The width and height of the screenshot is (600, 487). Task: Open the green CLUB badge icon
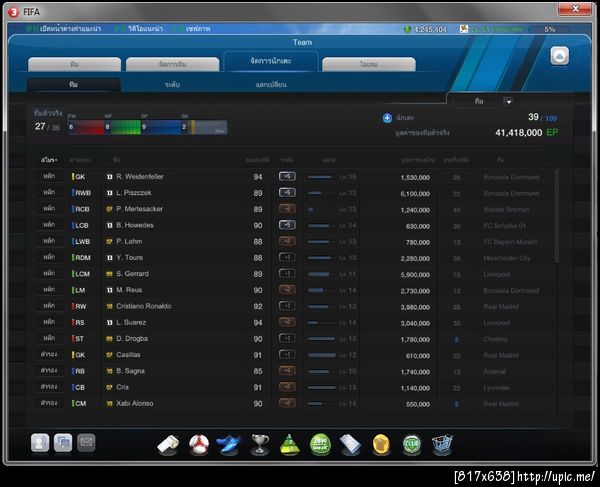pyautogui.click(x=412, y=445)
